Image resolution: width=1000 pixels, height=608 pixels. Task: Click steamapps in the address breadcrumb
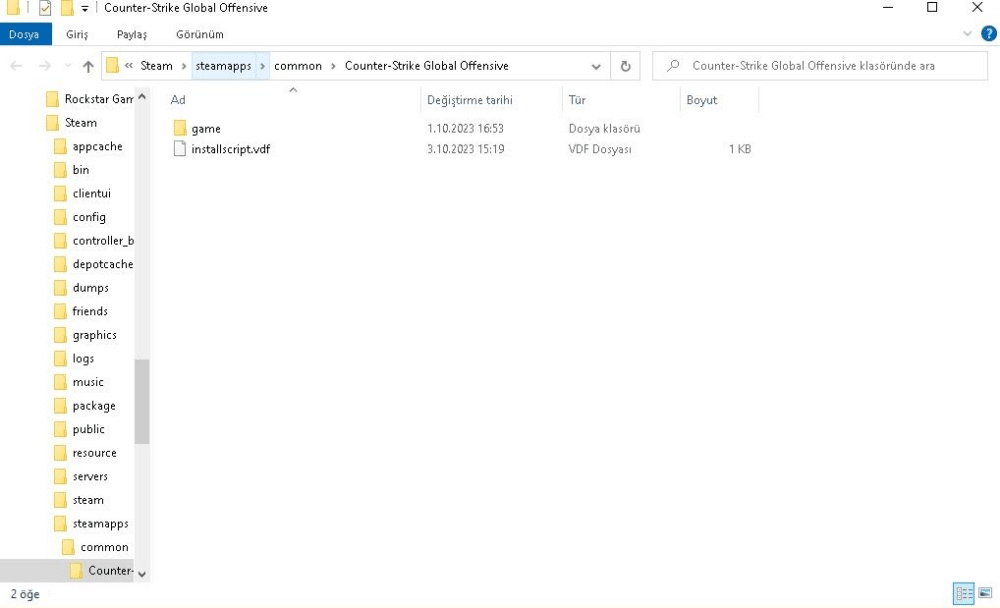click(x=223, y=66)
